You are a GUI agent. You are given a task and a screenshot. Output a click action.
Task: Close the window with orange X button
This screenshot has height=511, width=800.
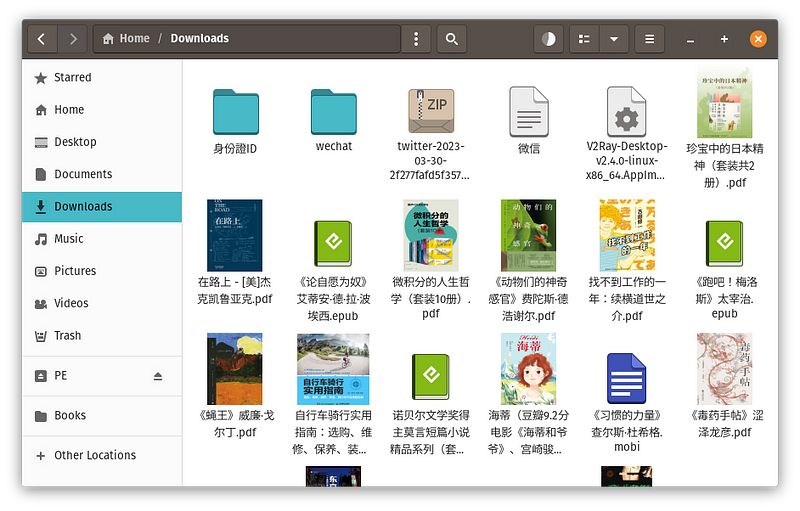(x=758, y=39)
